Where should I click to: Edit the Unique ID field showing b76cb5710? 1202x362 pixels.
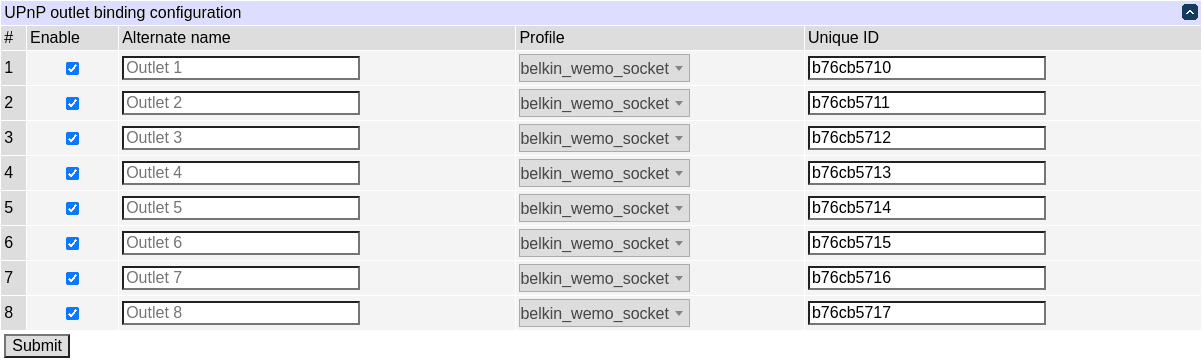pyautogui.click(x=927, y=68)
